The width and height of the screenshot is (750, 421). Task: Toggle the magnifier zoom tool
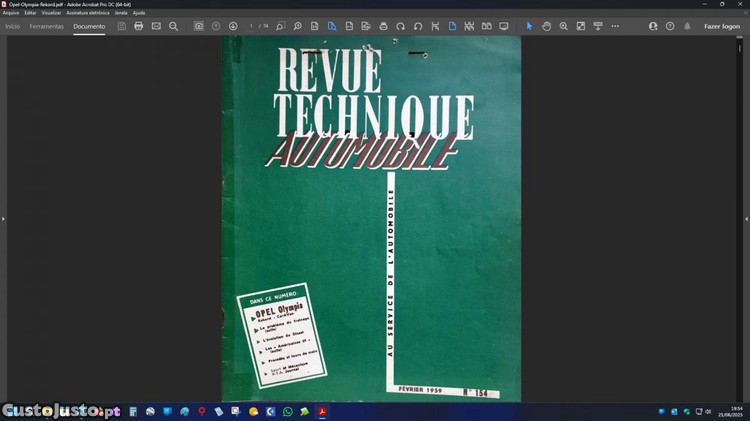pos(563,26)
